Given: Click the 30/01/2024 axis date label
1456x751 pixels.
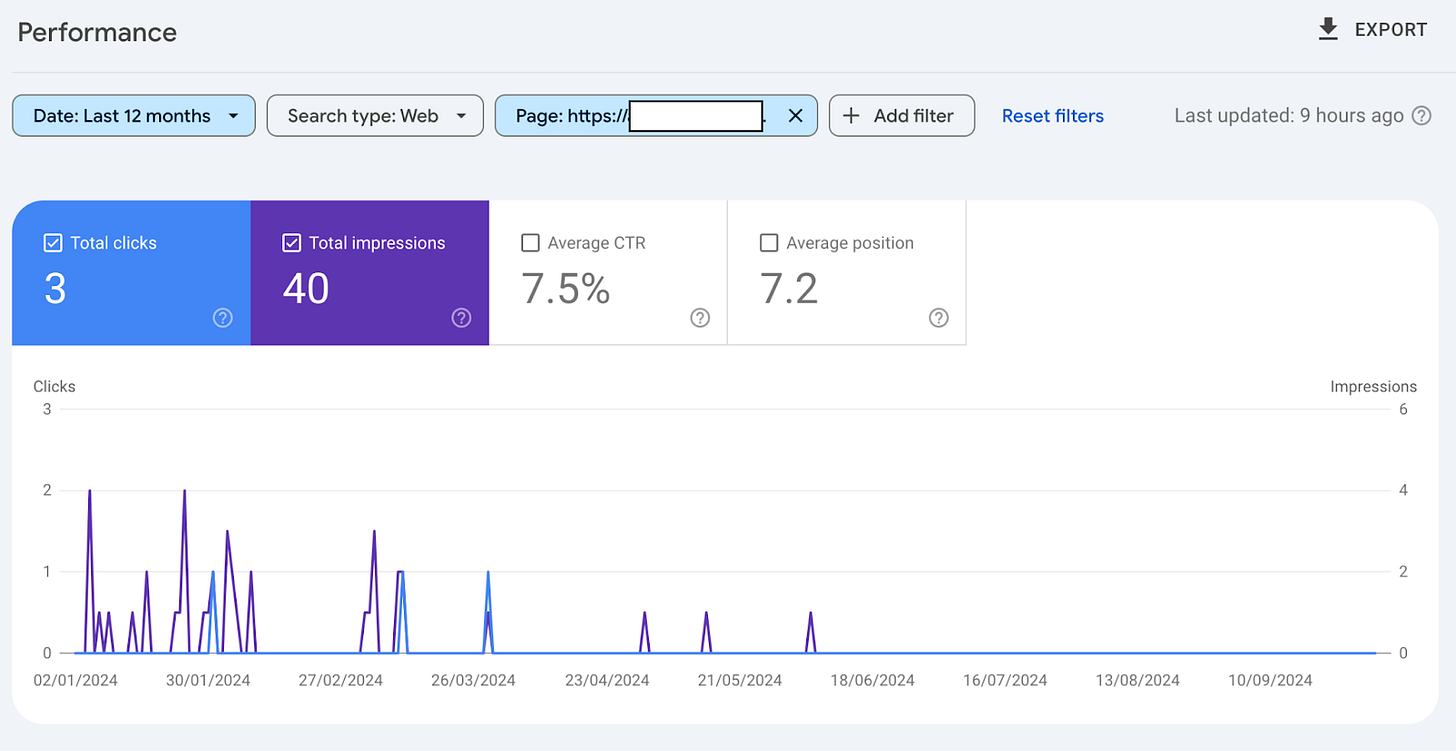Looking at the screenshot, I should pyautogui.click(x=208, y=680).
